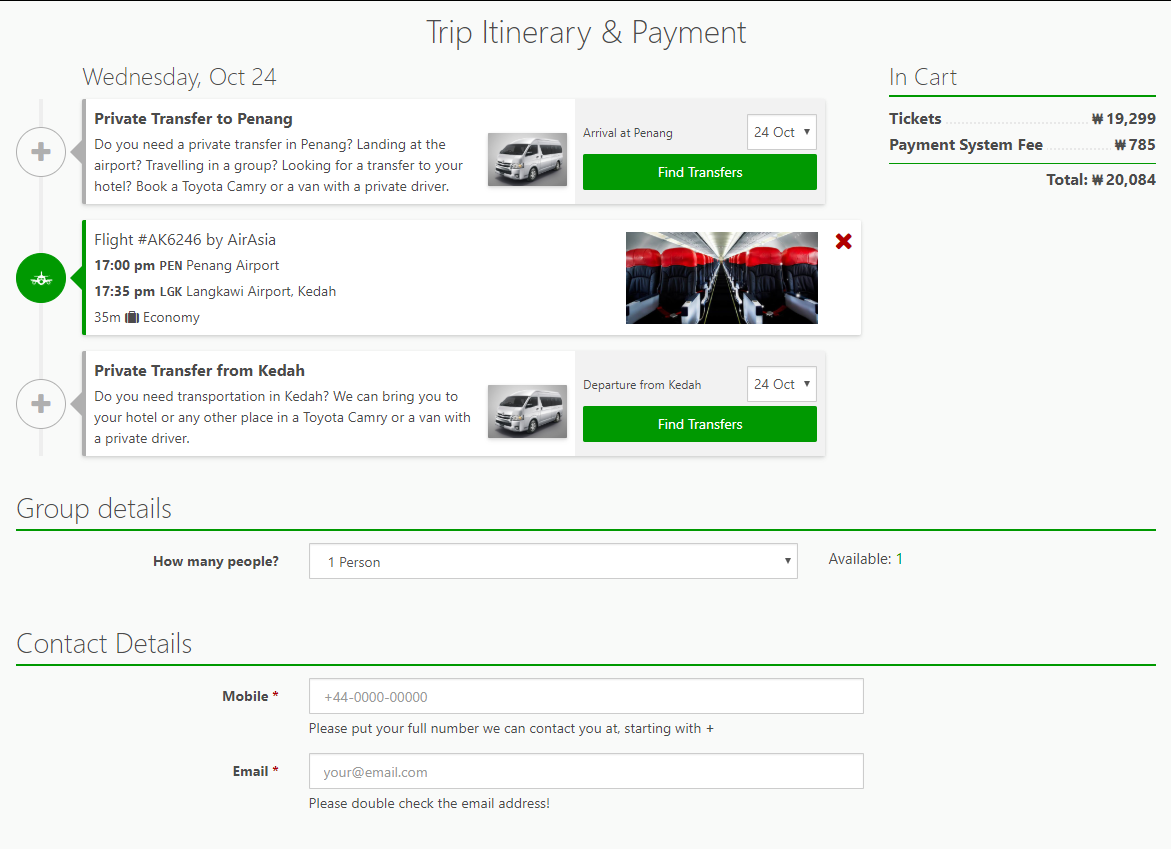Click the Wednesday, Oct 24 date heading
Screen dimensions: 1171x849
[x=179, y=77]
